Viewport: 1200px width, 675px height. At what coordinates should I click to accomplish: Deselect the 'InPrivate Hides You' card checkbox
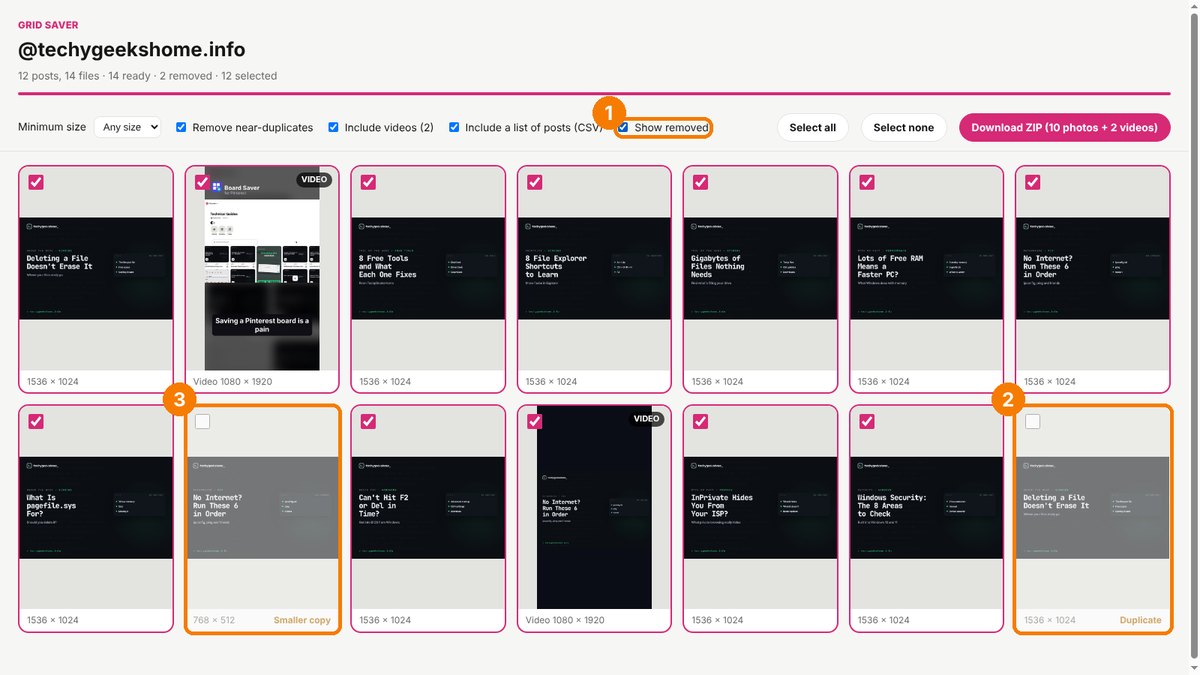700,421
